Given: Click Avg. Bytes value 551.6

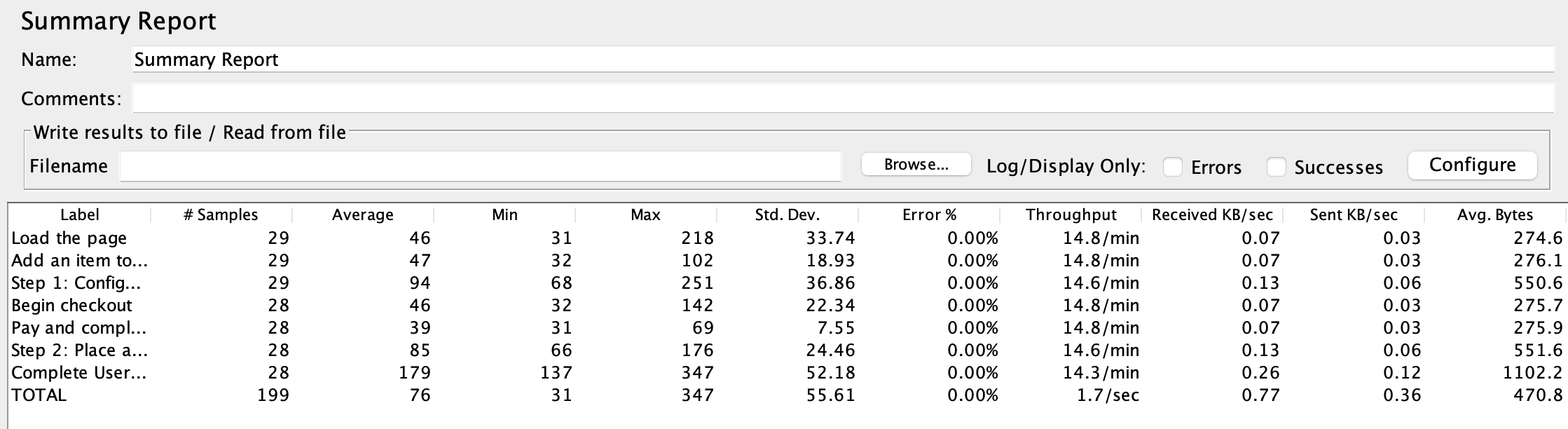Looking at the screenshot, I should pos(1538,350).
